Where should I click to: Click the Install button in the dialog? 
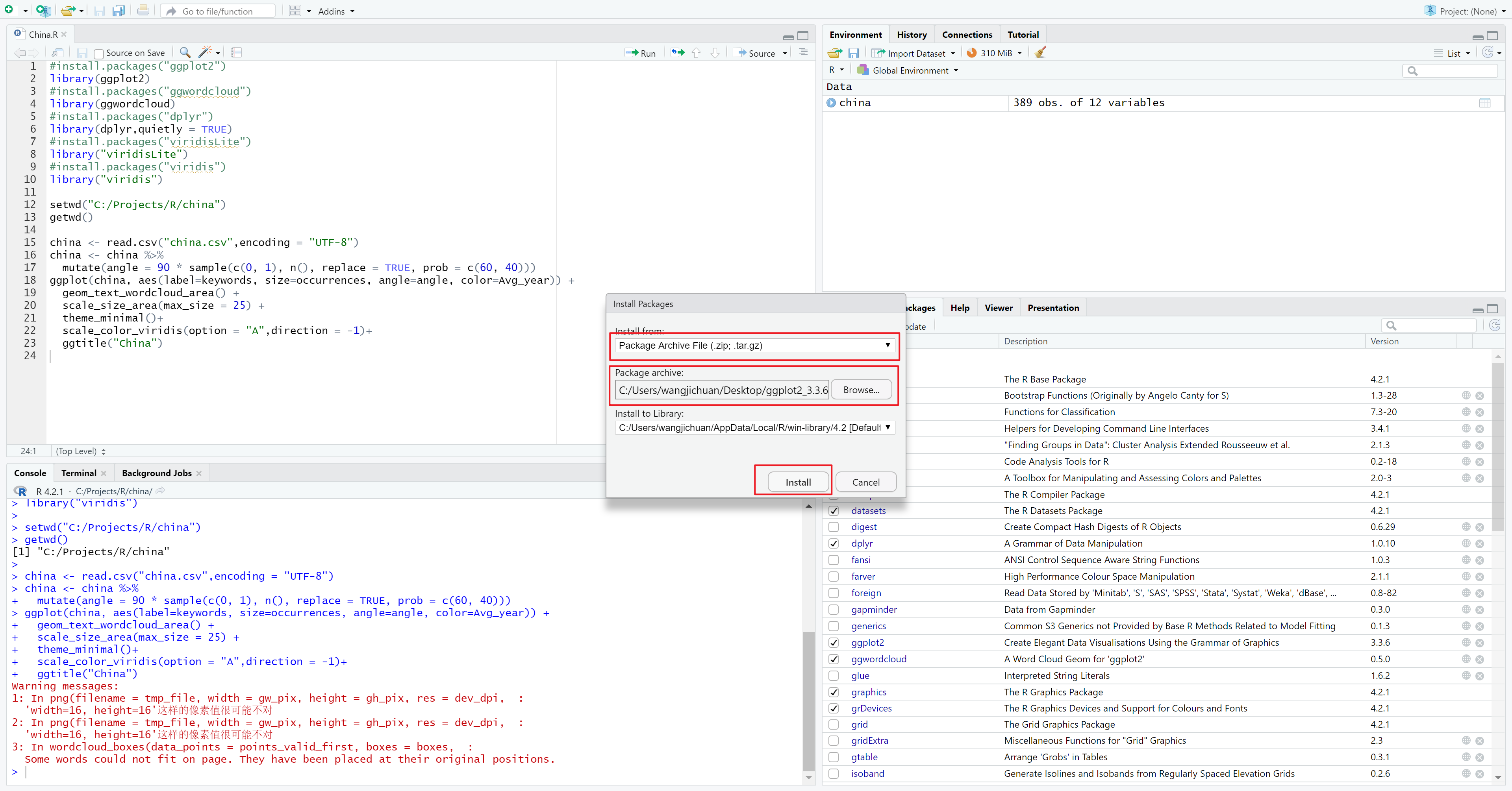(x=798, y=482)
